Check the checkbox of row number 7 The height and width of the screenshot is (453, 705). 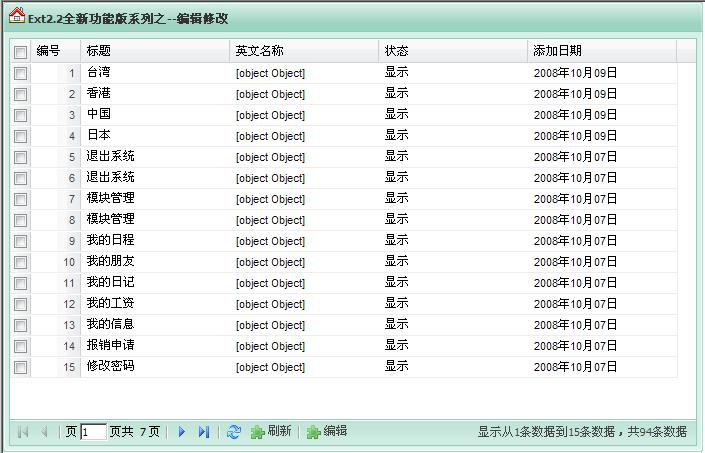20,199
